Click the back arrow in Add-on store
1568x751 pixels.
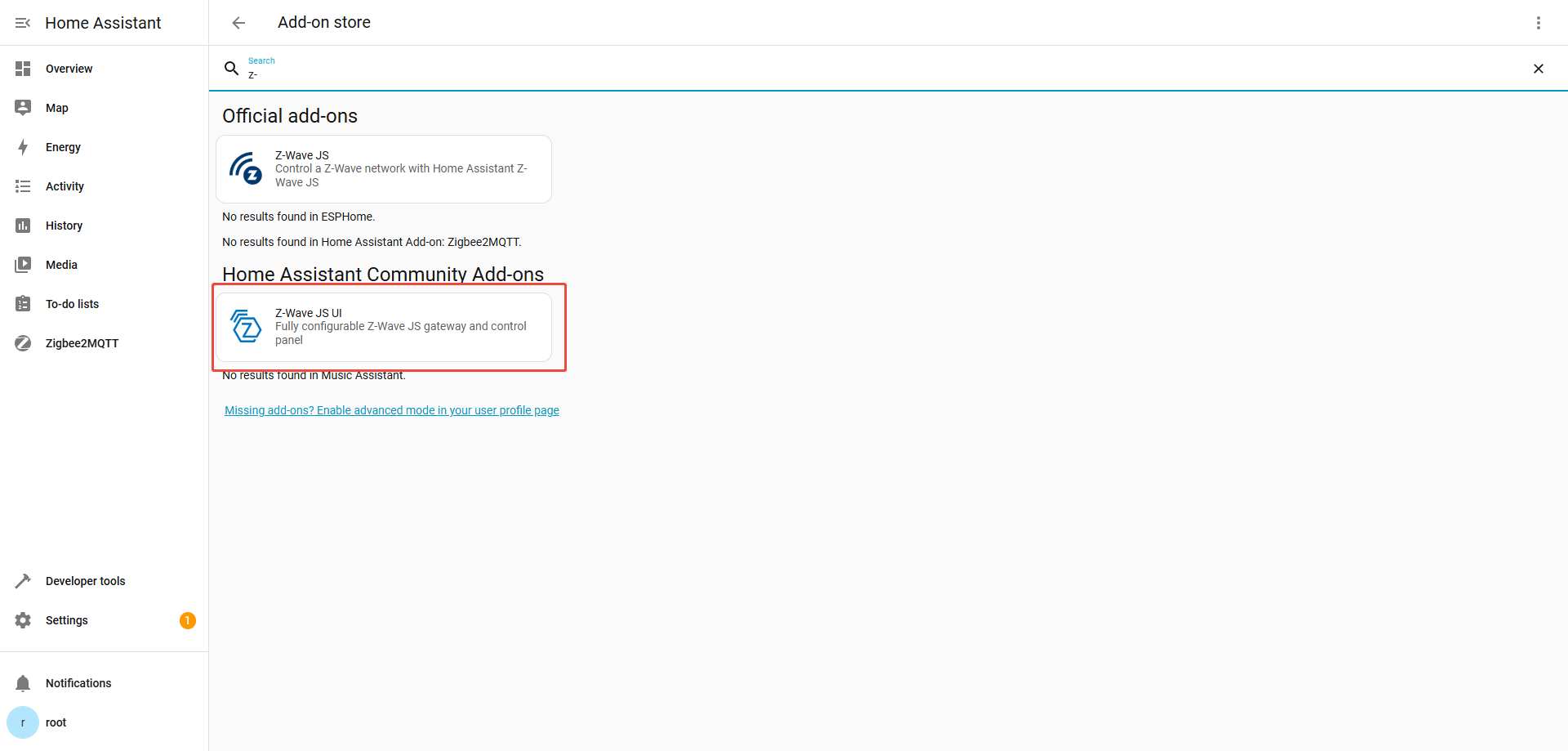tap(238, 23)
